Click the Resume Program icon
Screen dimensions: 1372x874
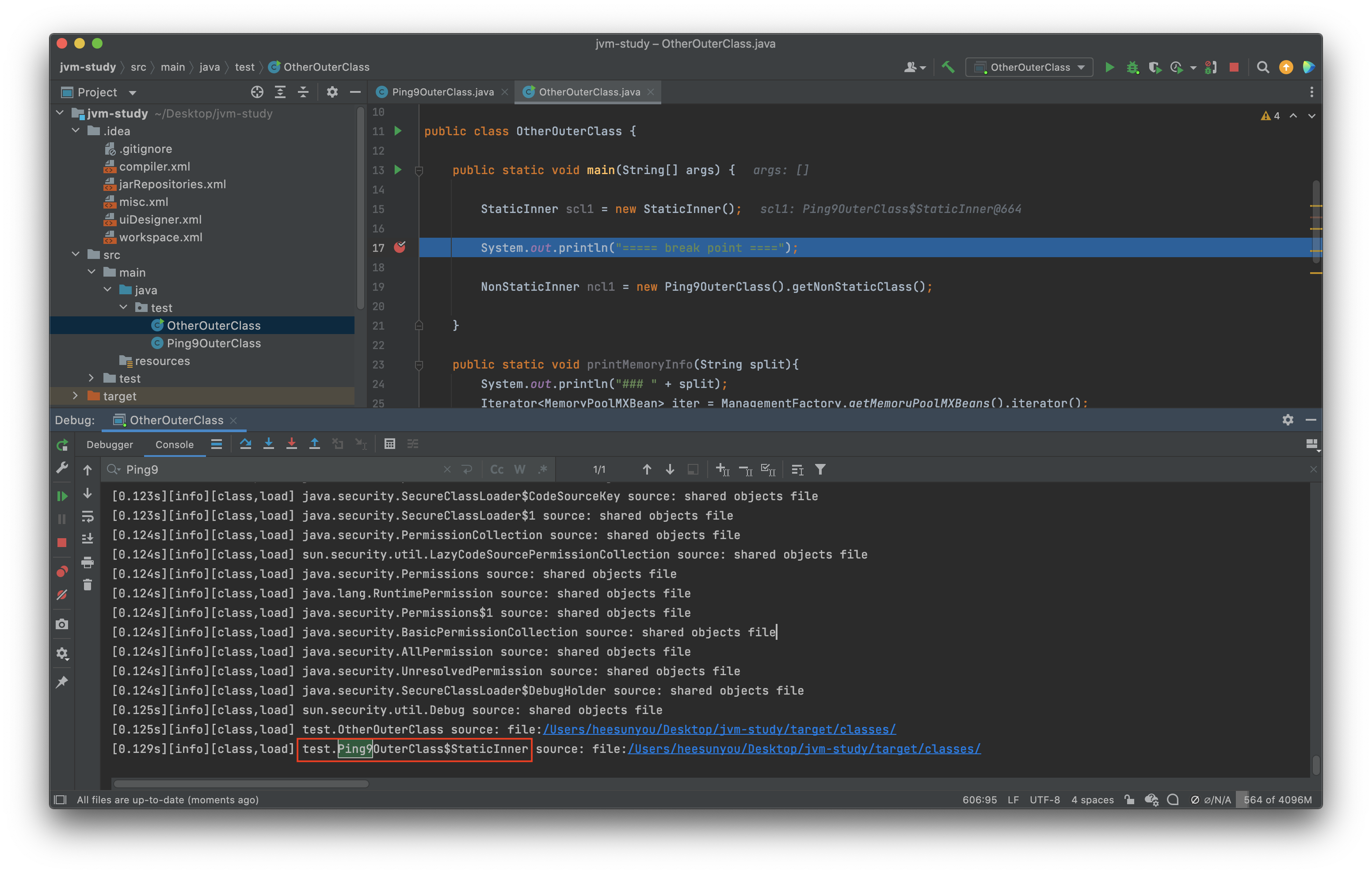(x=62, y=496)
